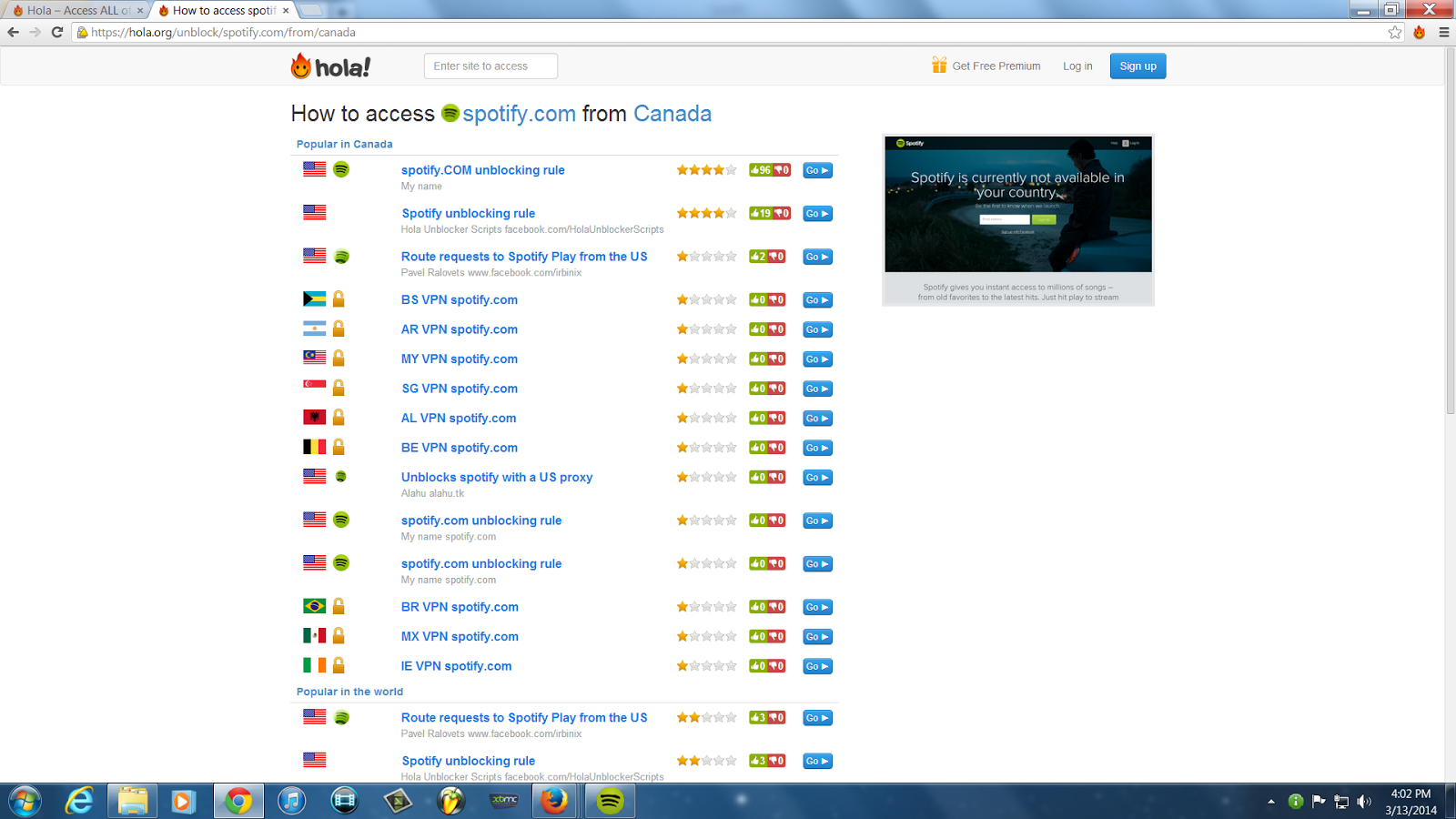Switch to Firefox on the taskbar
Screen dimensions: 1456x819
[x=554, y=801]
